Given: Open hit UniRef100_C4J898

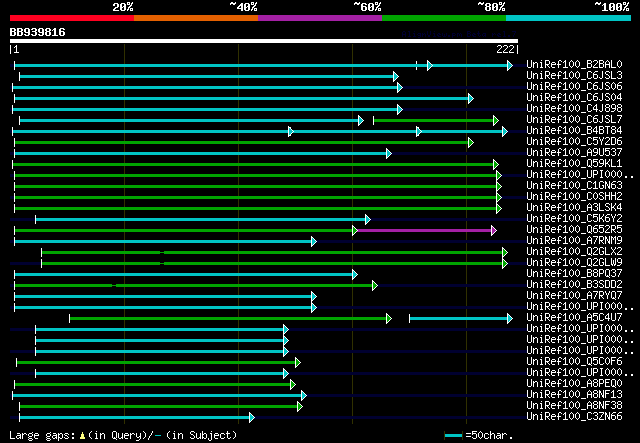Looking at the screenshot, I should click(574, 109).
